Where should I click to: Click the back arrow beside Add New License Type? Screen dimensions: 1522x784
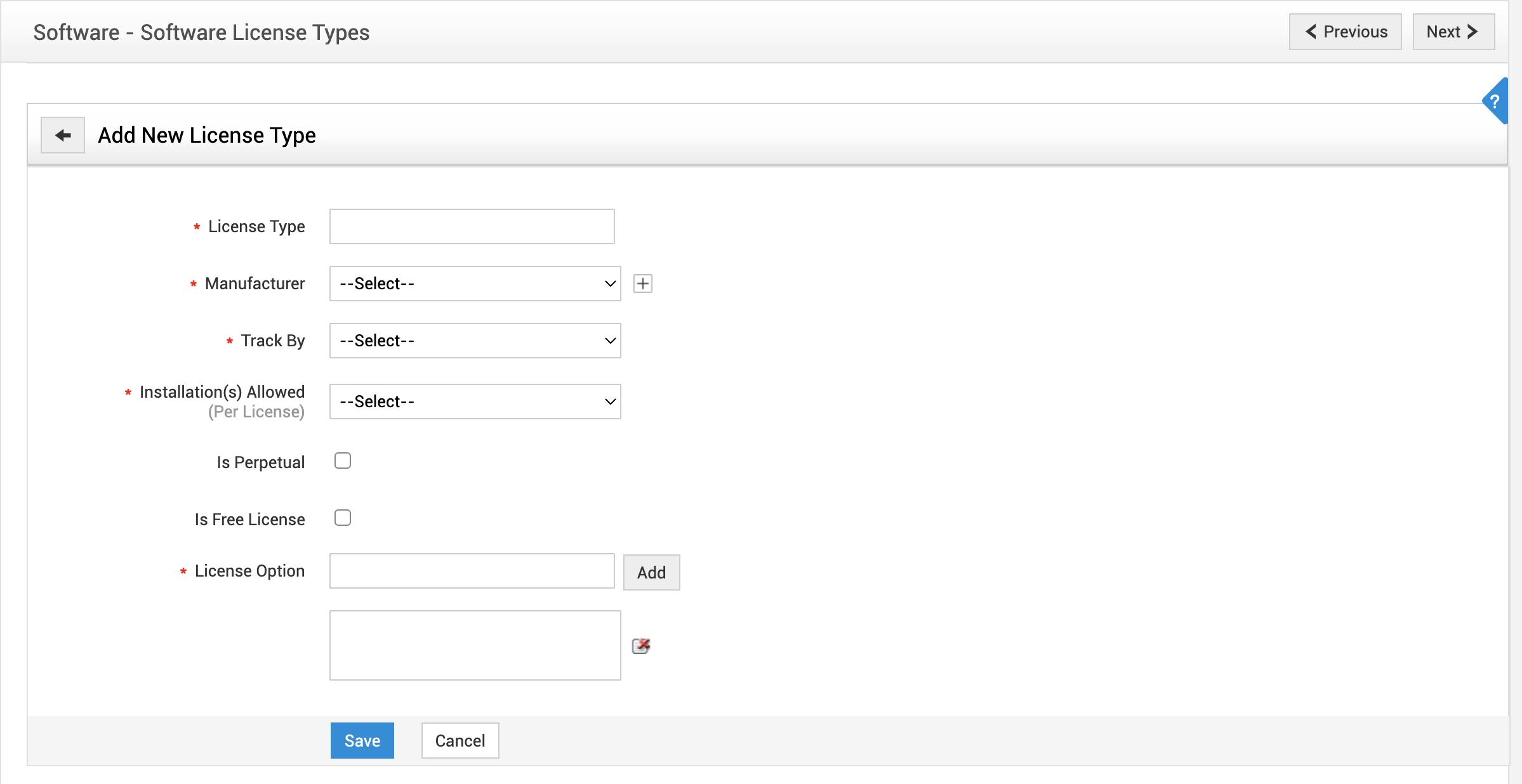click(62, 134)
